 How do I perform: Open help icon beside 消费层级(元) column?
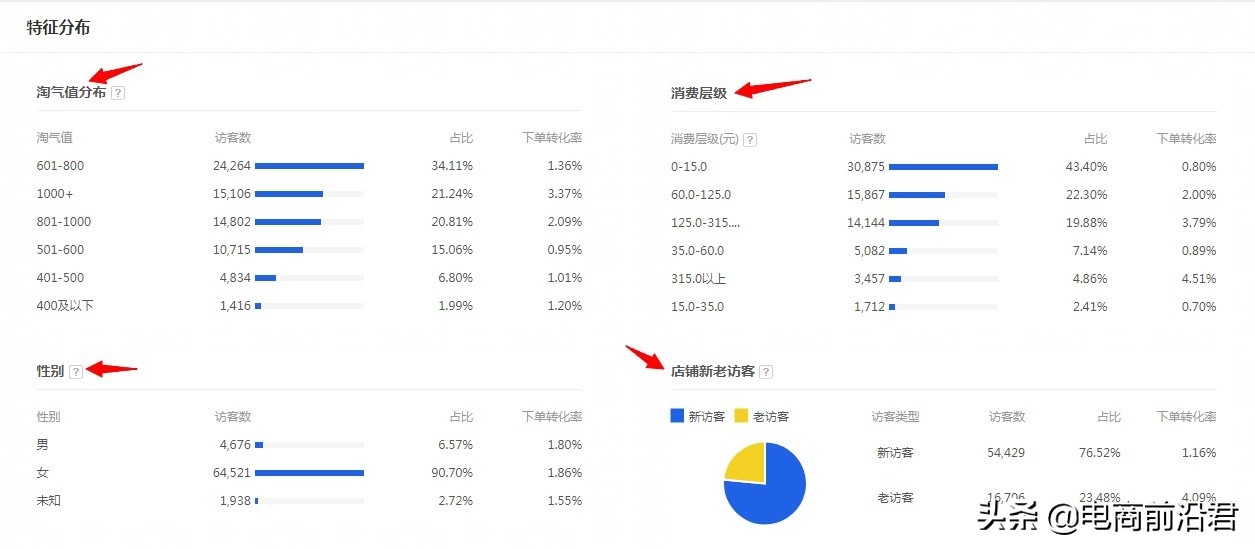pos(750,140)
